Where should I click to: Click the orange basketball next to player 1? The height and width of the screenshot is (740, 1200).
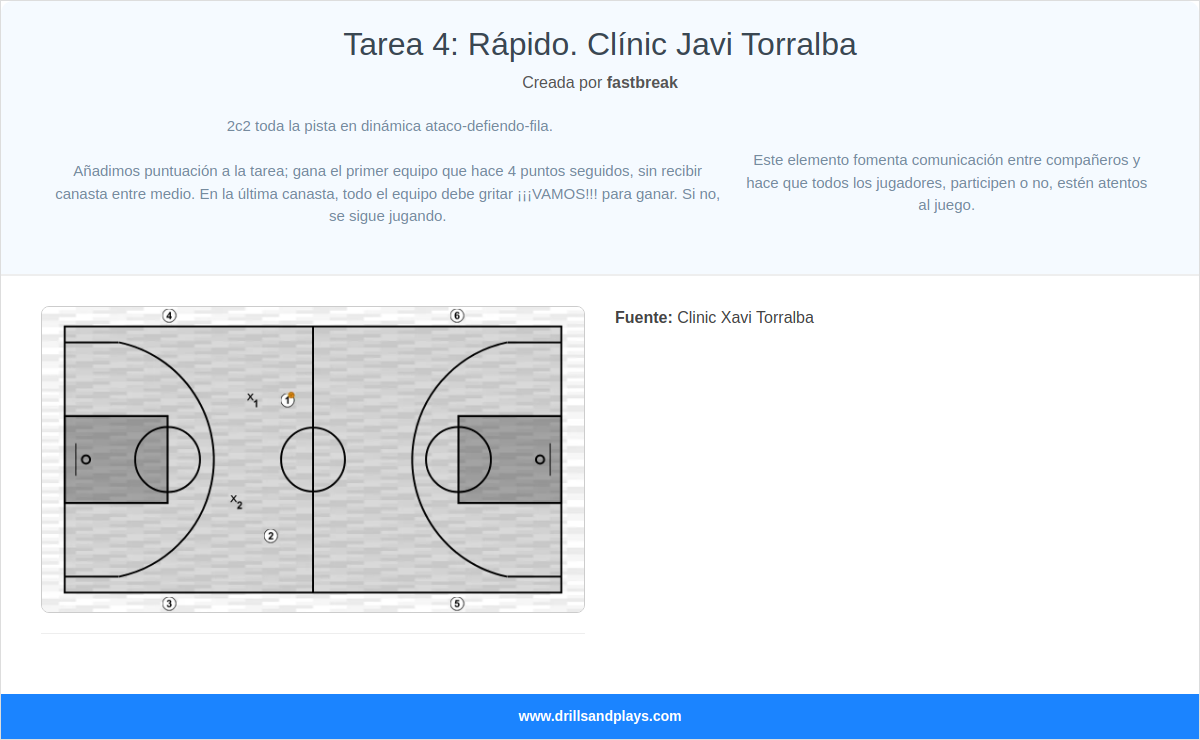pyautogui.click(x=291, y=396)
